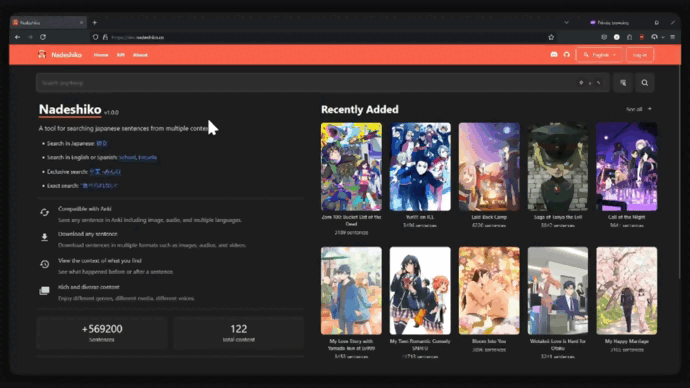This screenshot has width=690, height=388.
Task: Open the Yuri on ICE cover thumbnail
Action: 420,167
